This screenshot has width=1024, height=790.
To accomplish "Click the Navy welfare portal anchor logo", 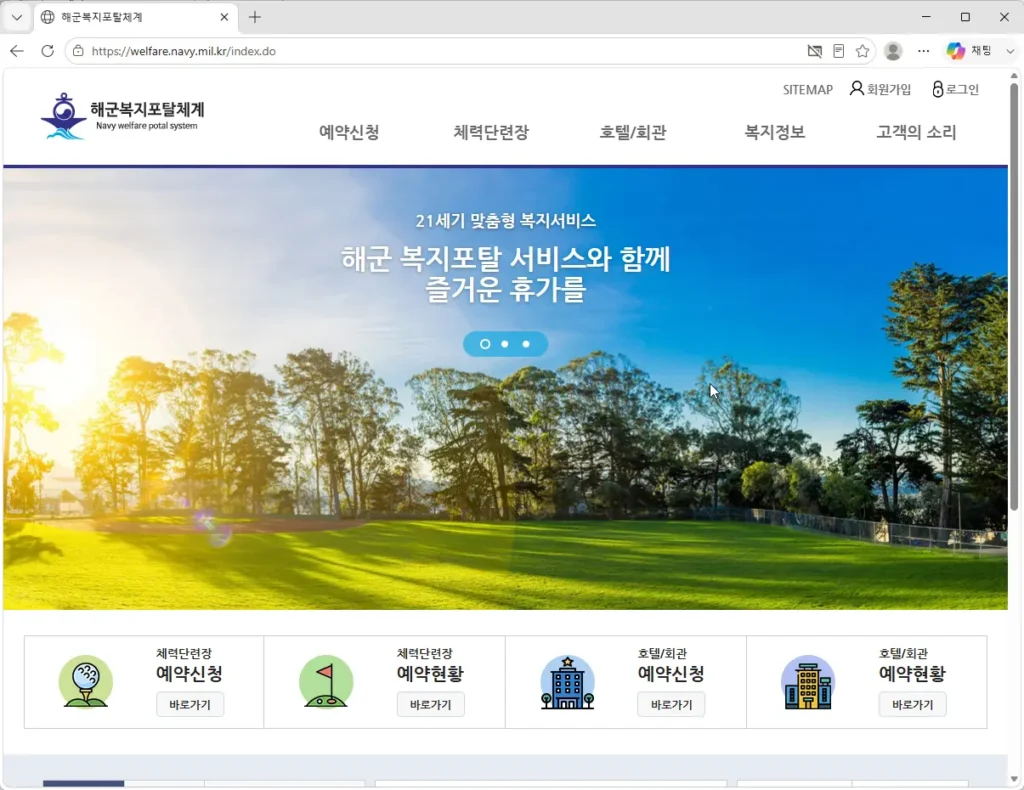I will click(63, 116).
